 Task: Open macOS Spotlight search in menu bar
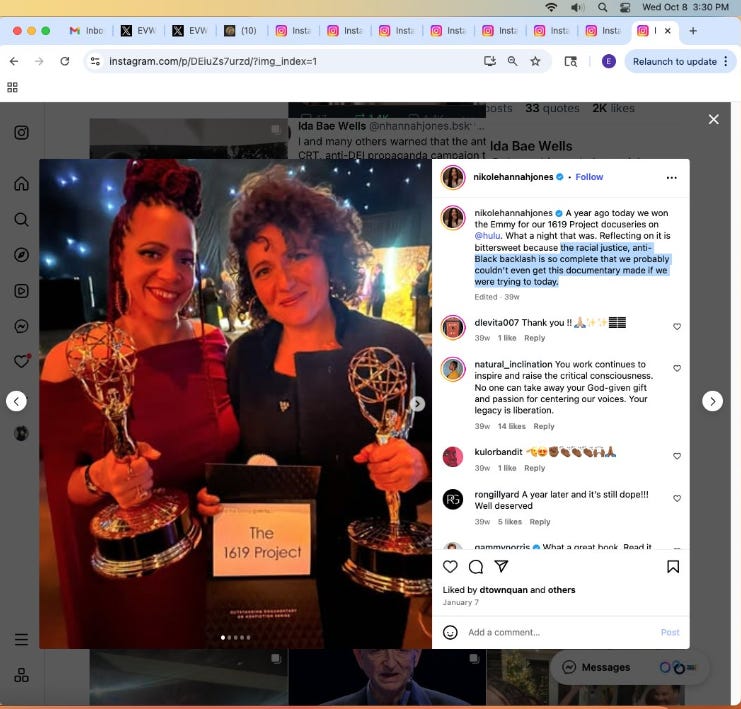point(602,7)
